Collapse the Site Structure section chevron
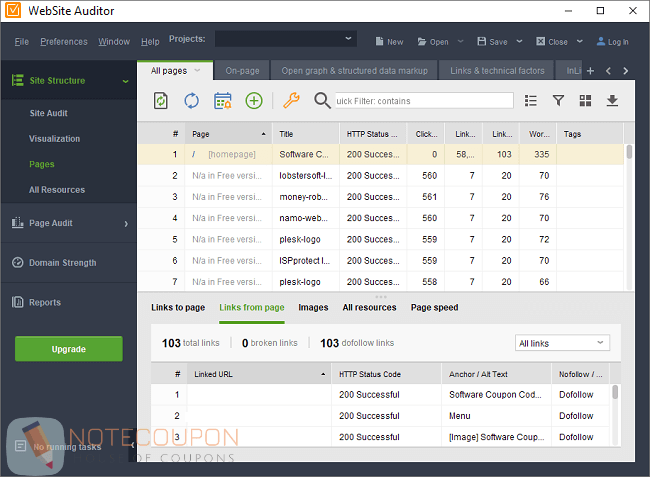Viewport: 650px width, 477px height. pyautogui.click(x=126, y=81)
